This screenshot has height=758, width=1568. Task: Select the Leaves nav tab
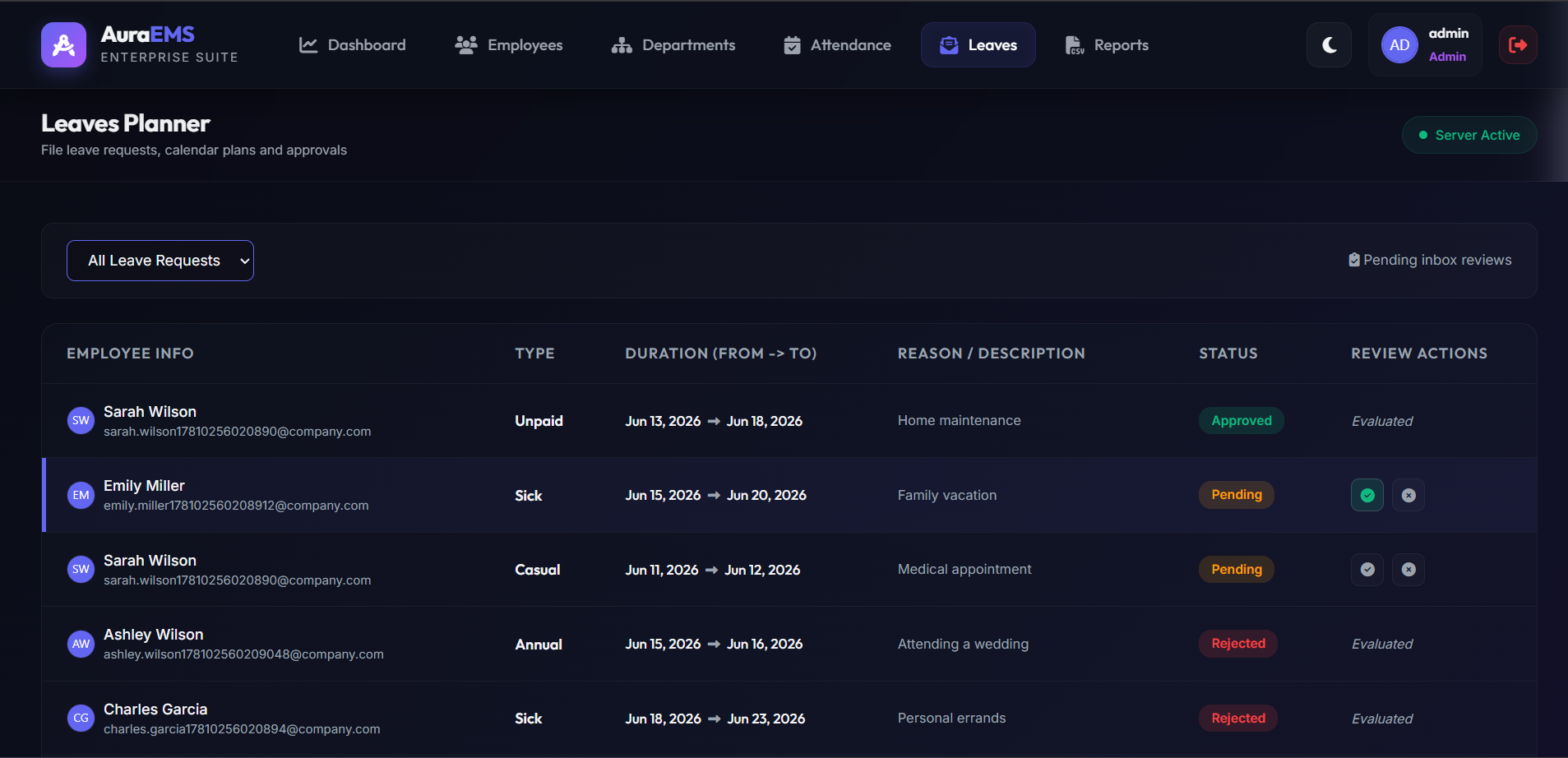(x=978, y=45)
